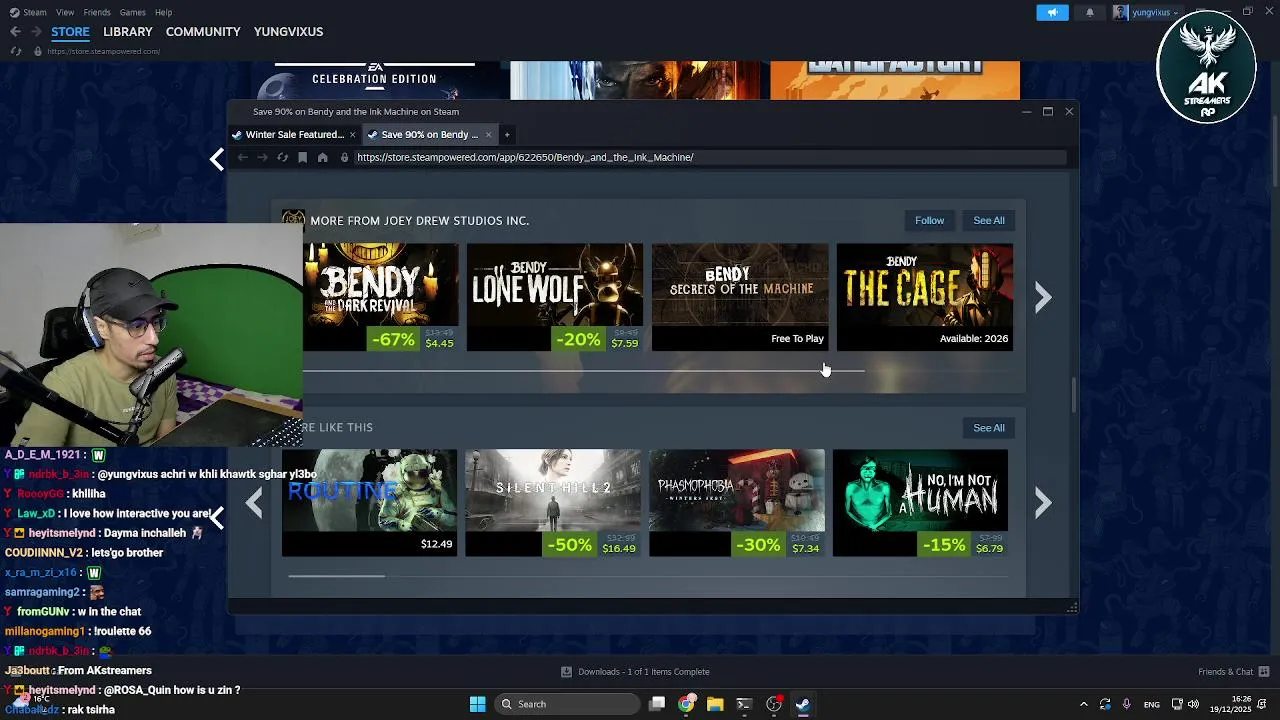Image resolution: width=1280 pixels, height=720 pixels.
Task: Follow Joey Drew Studios Inc.
Action: point(929,220)
